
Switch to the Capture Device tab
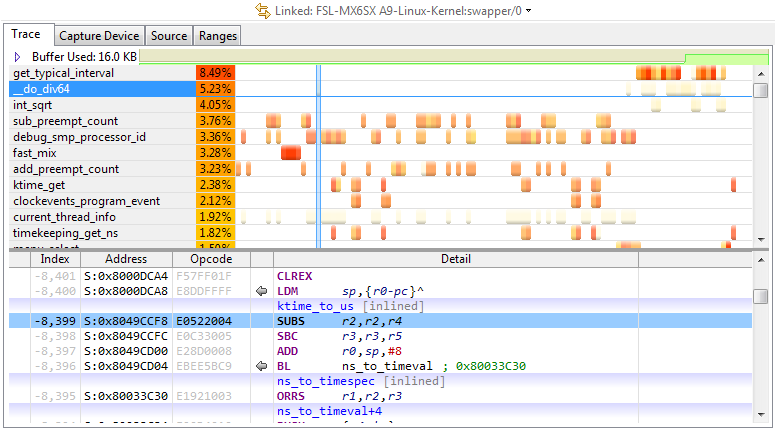click(100, 36)
